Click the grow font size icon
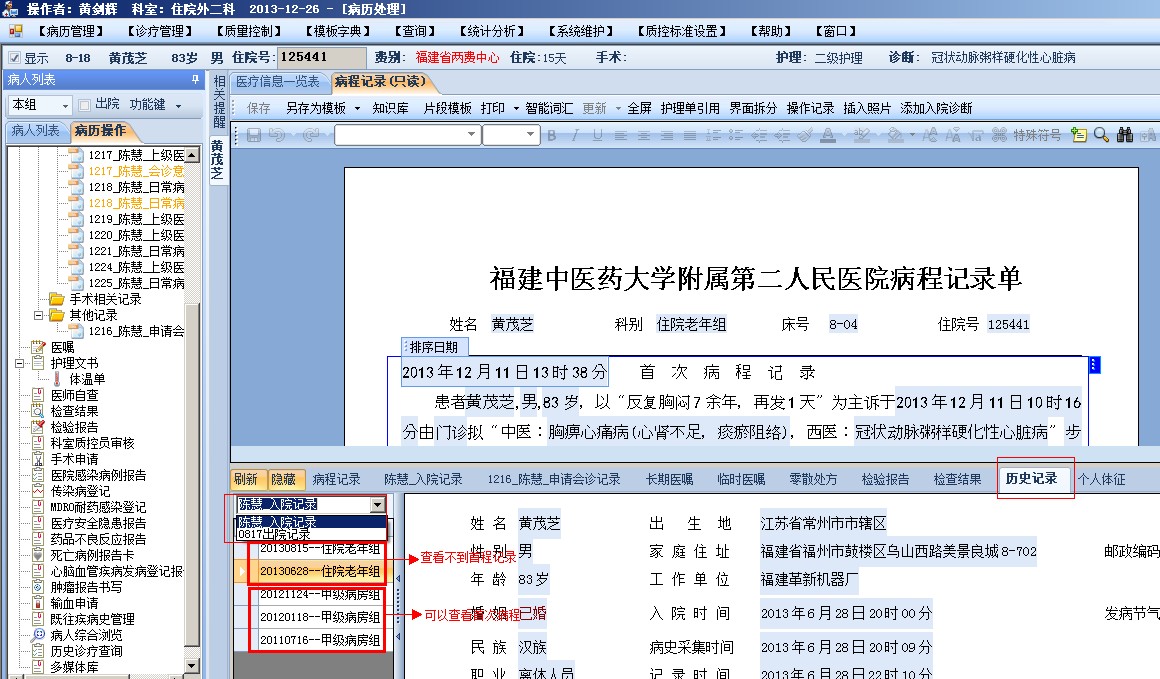 tap(930, 135)
